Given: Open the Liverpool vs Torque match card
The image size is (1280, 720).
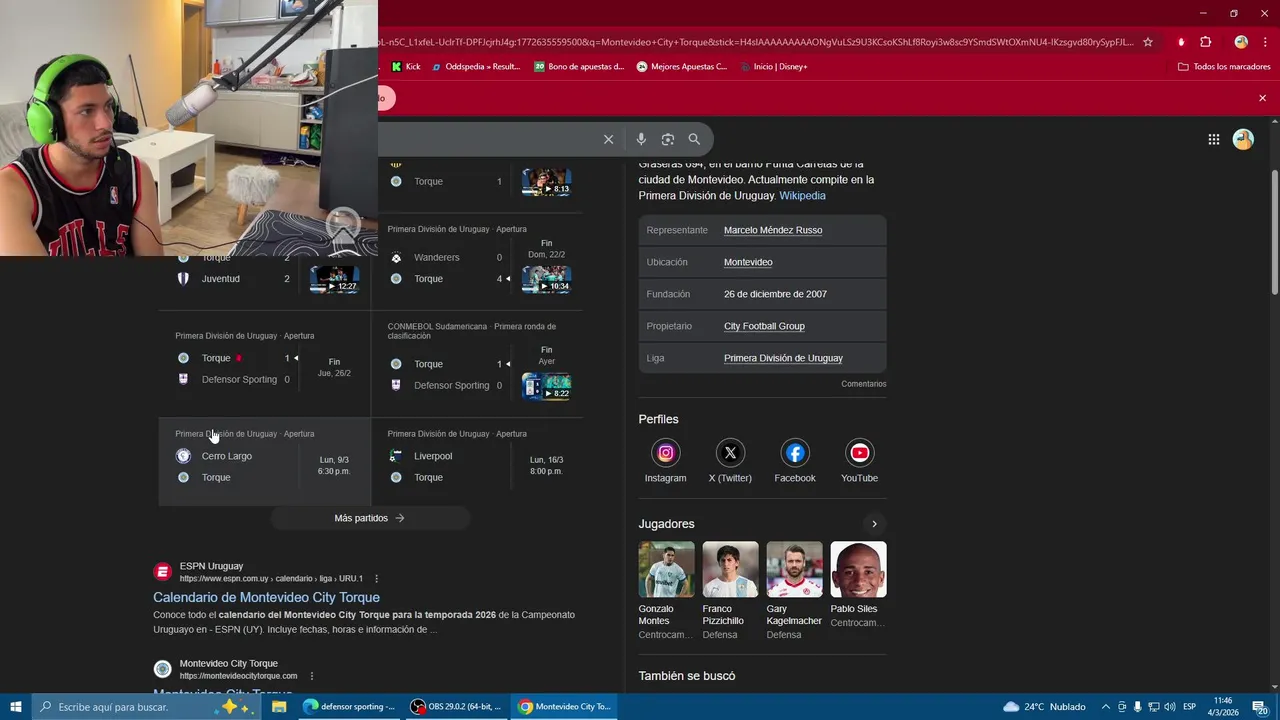Looking at the screenshot, I should (477, 461).
